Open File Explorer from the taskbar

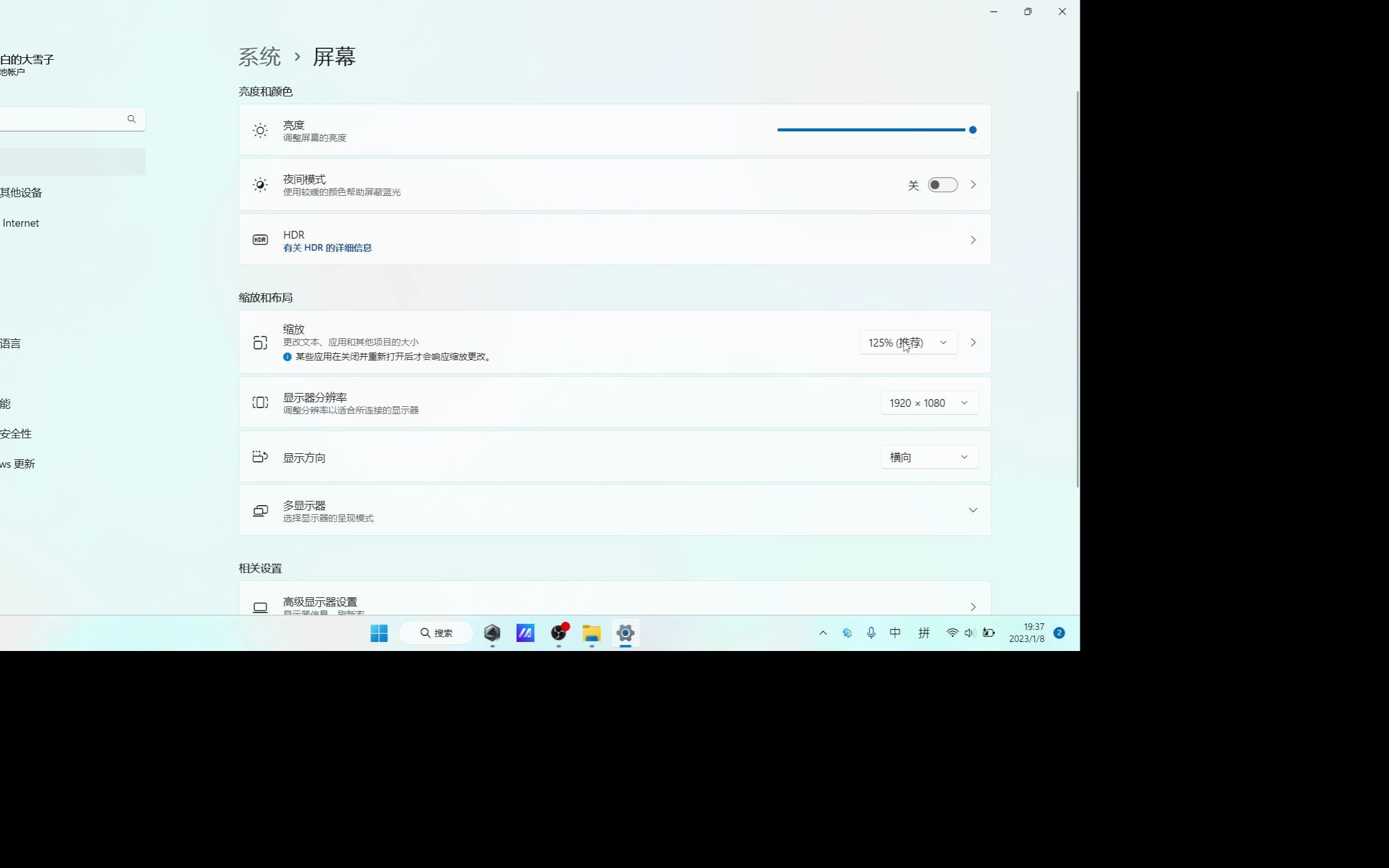pos(591,633)
